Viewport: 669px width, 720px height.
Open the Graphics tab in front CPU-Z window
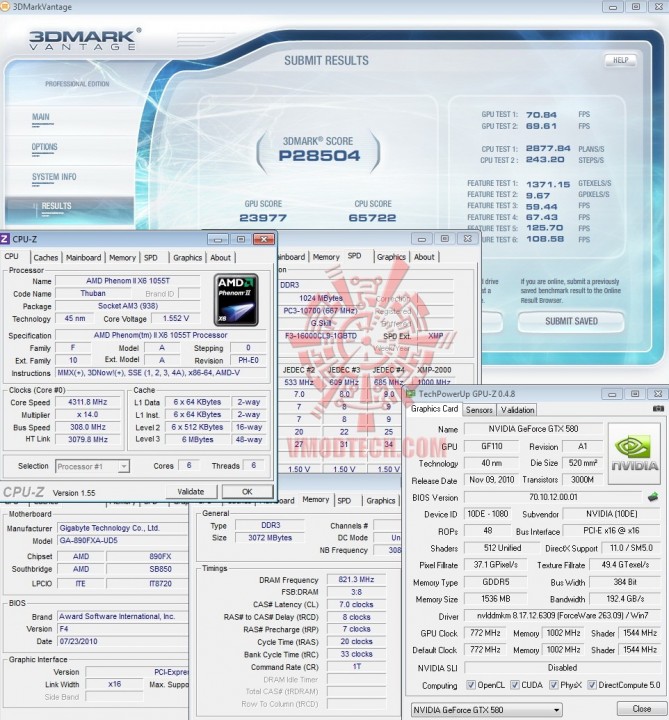click(x=187, y=258)
